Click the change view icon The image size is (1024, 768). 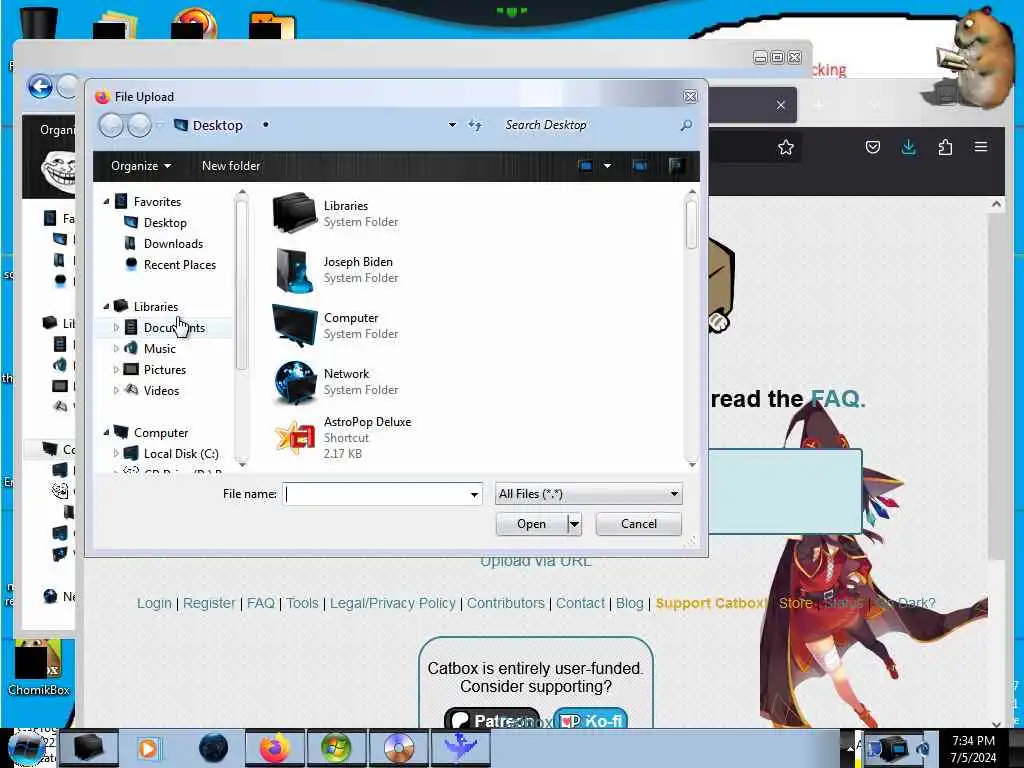pyautogui.click(x=586, y=166)
